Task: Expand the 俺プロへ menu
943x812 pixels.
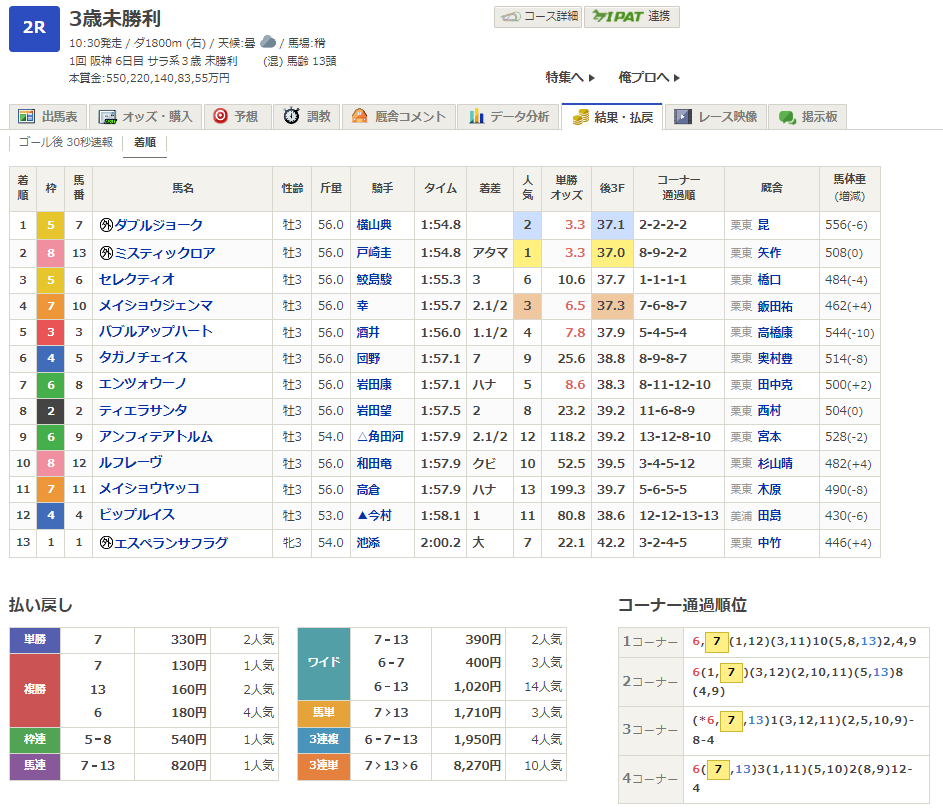Action: pyautogui.click(x=648, y=77)
